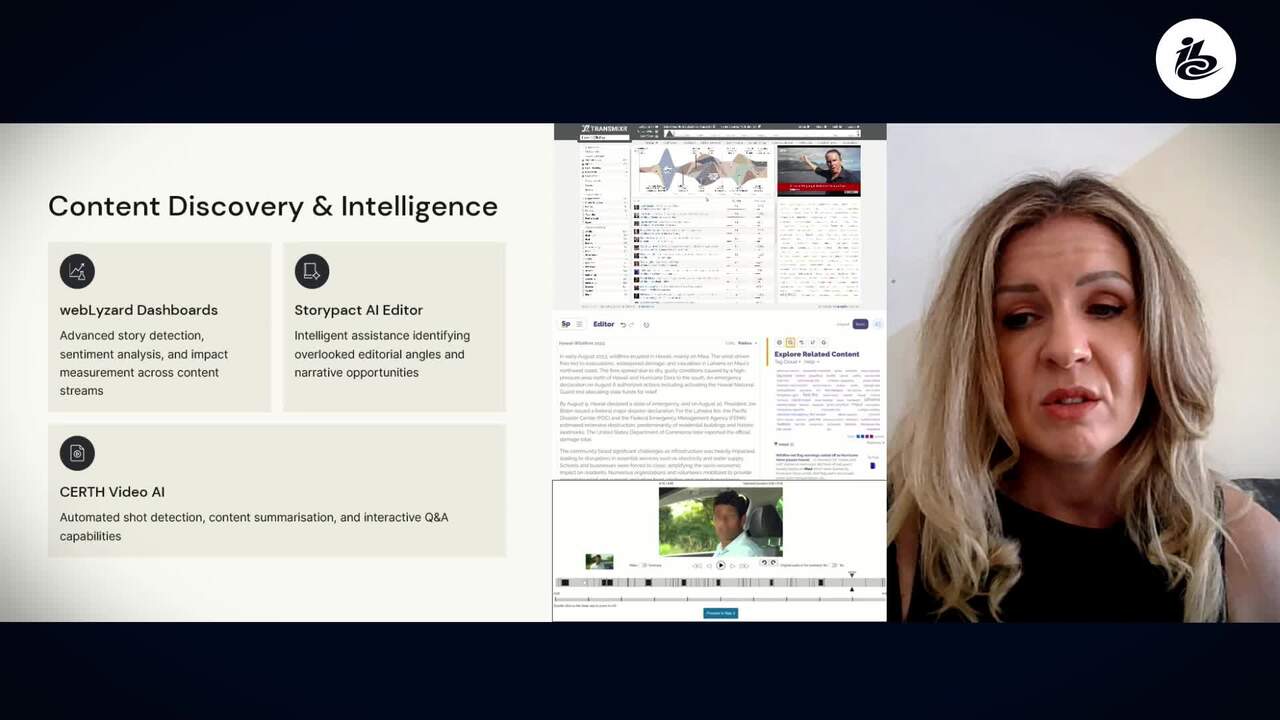Open the style dropdown at editor top right

(749, 343)
